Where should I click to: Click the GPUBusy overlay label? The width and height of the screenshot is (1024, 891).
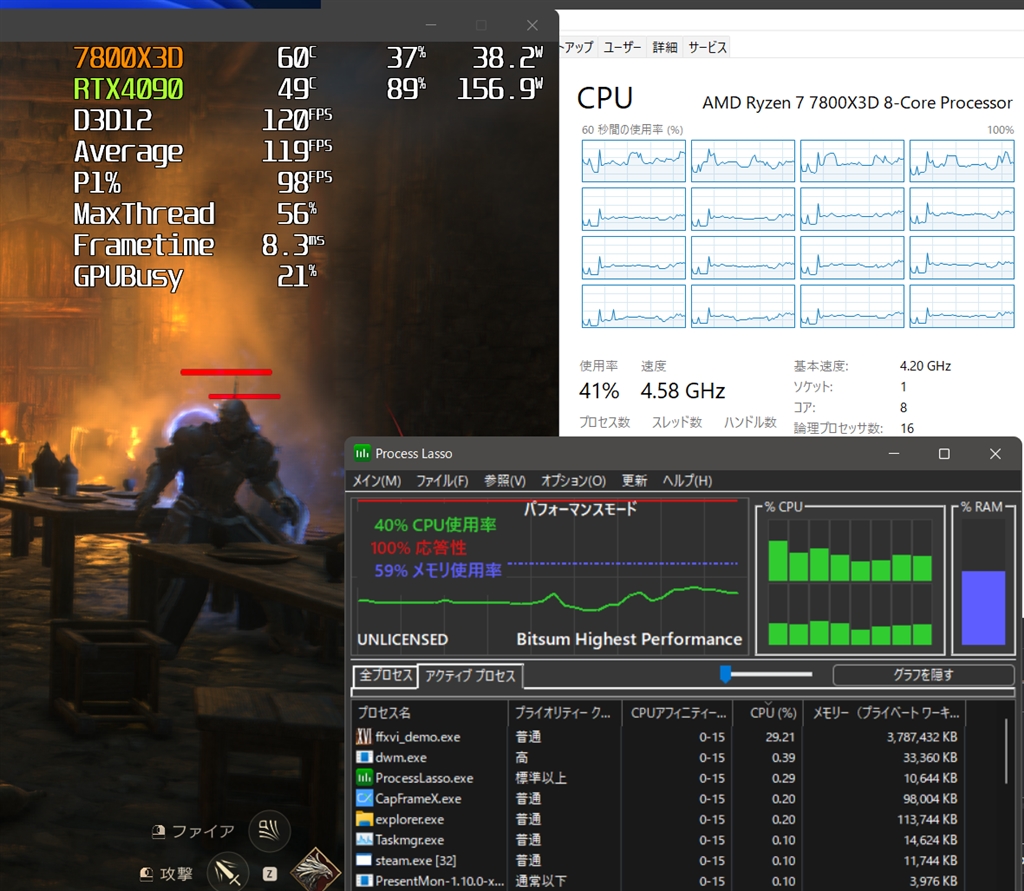[128, 277]
